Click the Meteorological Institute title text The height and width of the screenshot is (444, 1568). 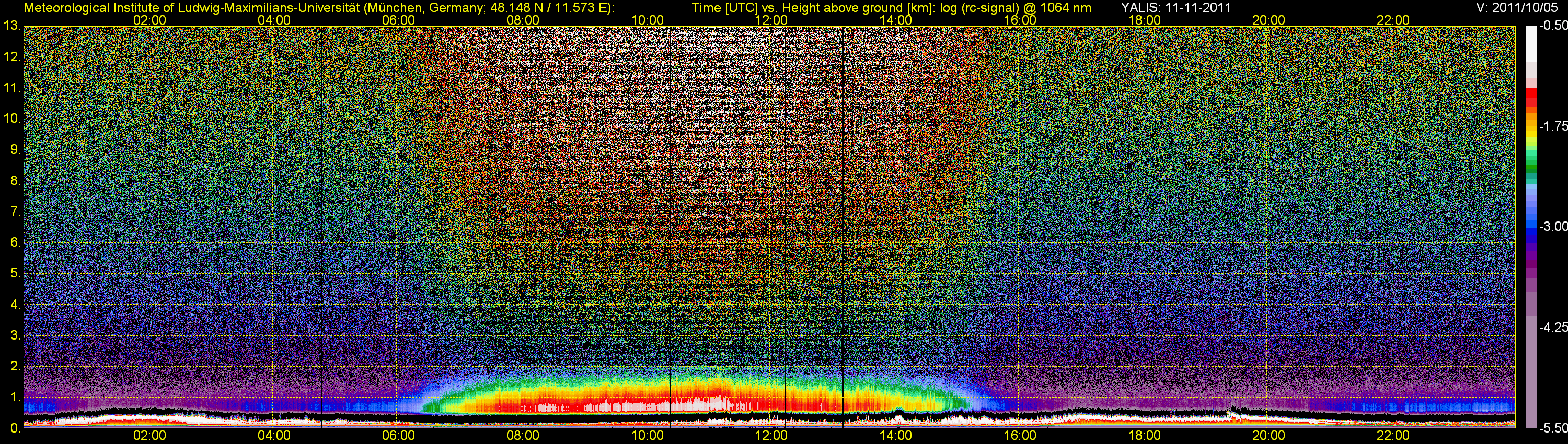coord(318,8)
